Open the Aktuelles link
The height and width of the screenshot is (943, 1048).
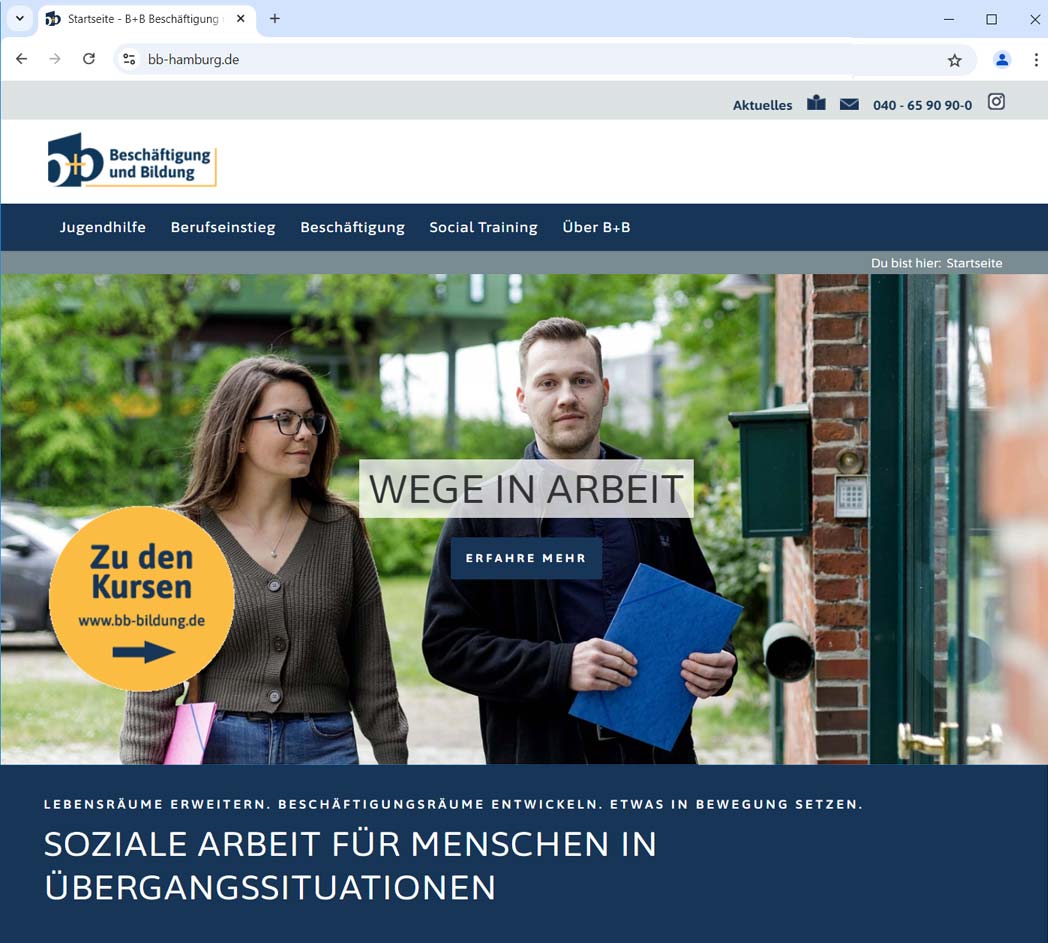(x=762, y=105)
